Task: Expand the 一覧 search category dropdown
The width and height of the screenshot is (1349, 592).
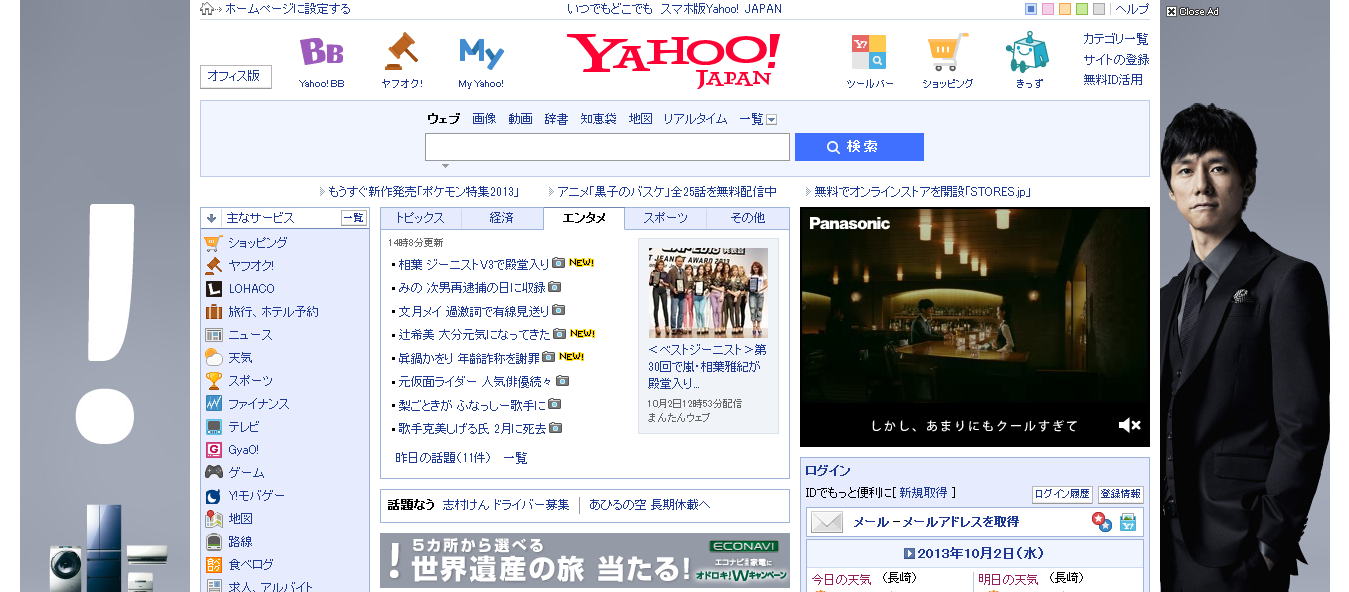Action: (771, 120)
